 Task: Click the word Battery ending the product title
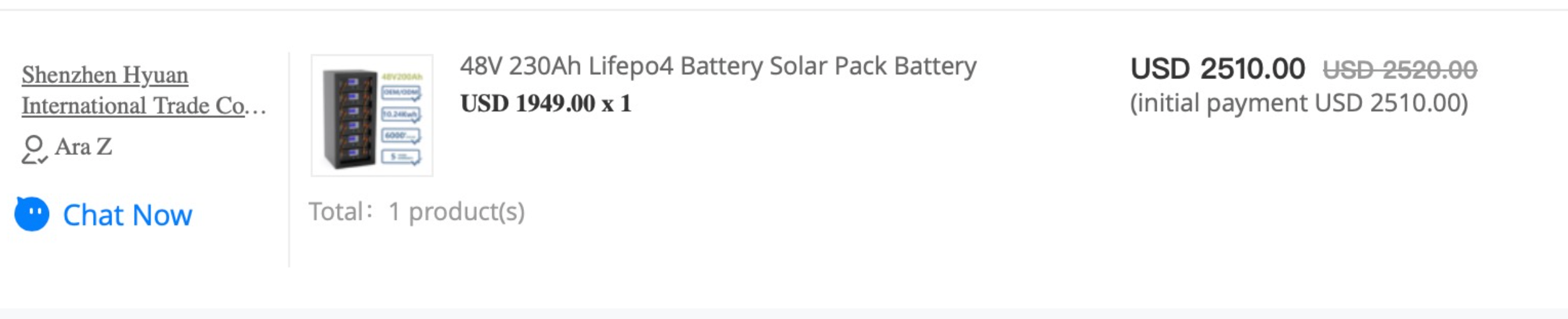[936, 66]
